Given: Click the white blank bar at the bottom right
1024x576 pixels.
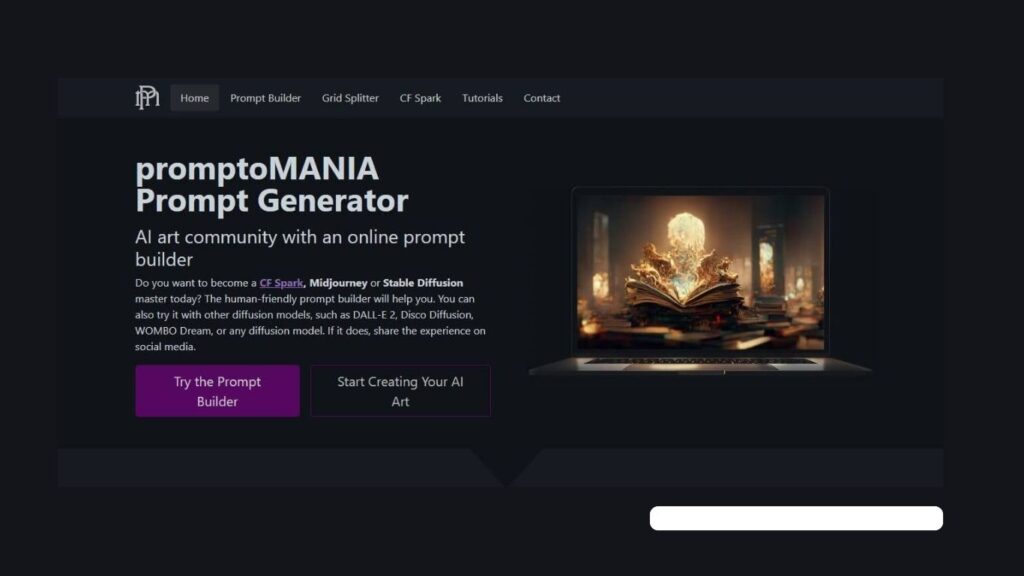Looking at the screenshot, I should [x=796, y=518].
